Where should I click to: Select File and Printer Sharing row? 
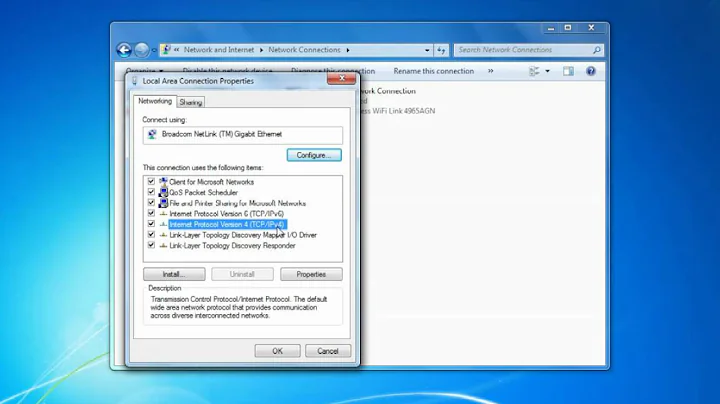(x=237, y=203)
